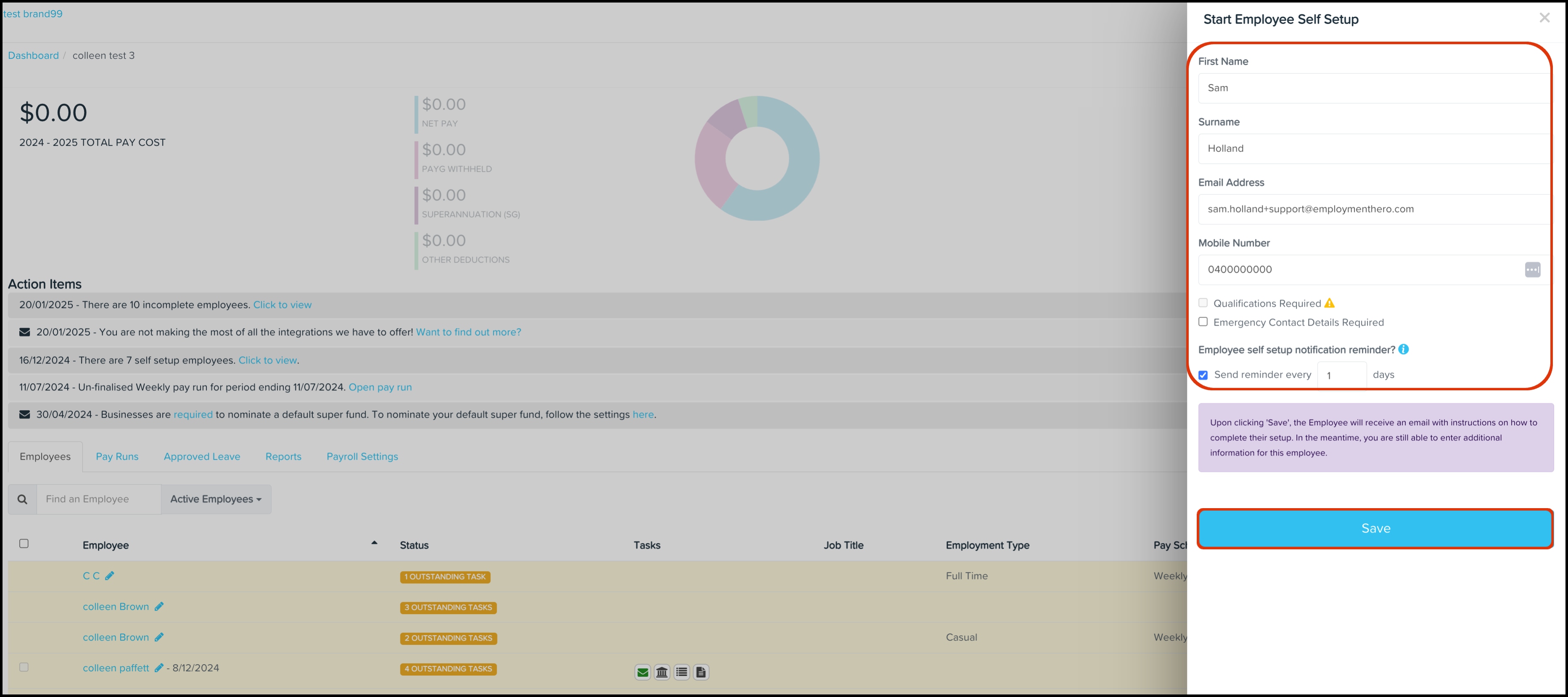Switch to the Pay Runs tab
The image size is (1568, 697).
(117, 456)
